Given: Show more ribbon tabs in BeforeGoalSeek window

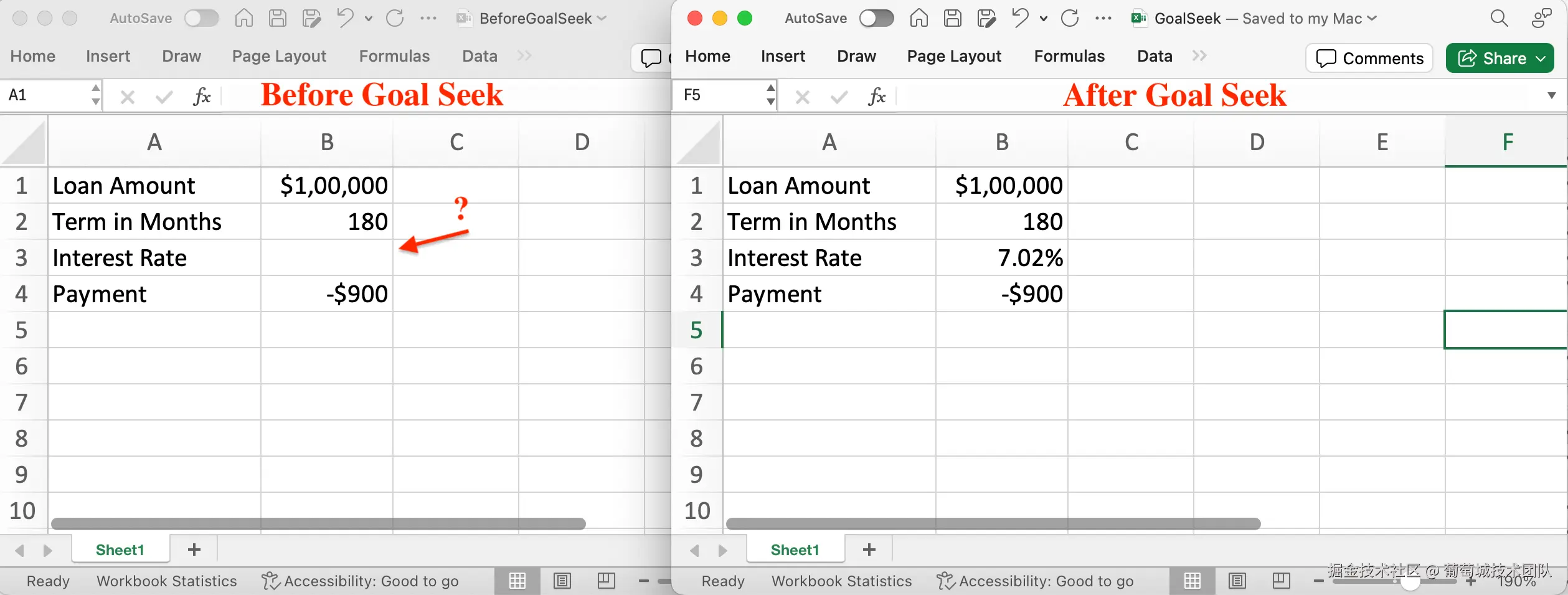Looking at the screenshot, I should coord(524,56).
